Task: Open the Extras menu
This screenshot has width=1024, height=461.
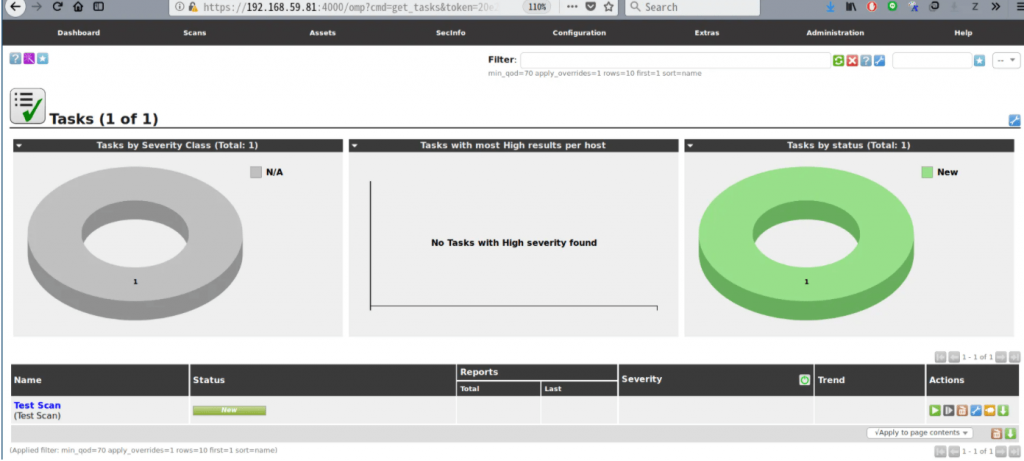Action: click(x=707, y=33)
